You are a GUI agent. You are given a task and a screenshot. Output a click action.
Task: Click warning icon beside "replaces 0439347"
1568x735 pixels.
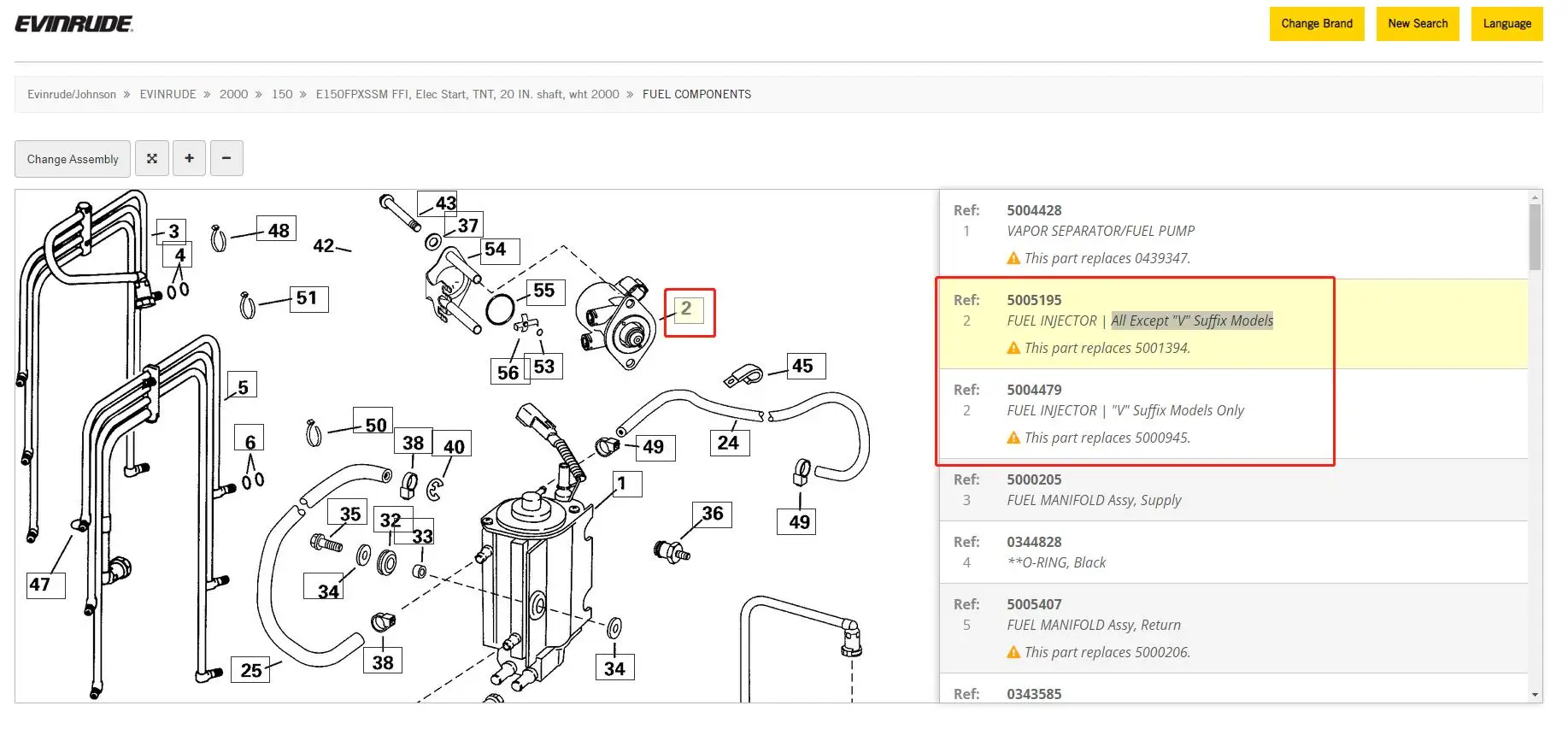click(x=1013, y=258)
